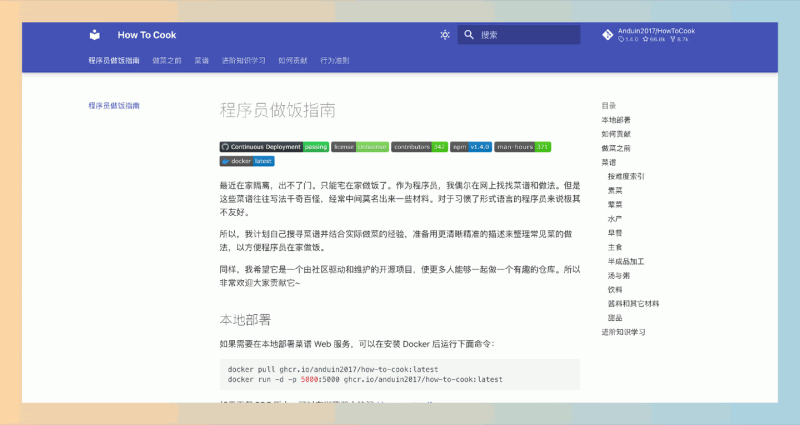
Task: Go to 荤菜 in table of contents
Action: [615, 205]
